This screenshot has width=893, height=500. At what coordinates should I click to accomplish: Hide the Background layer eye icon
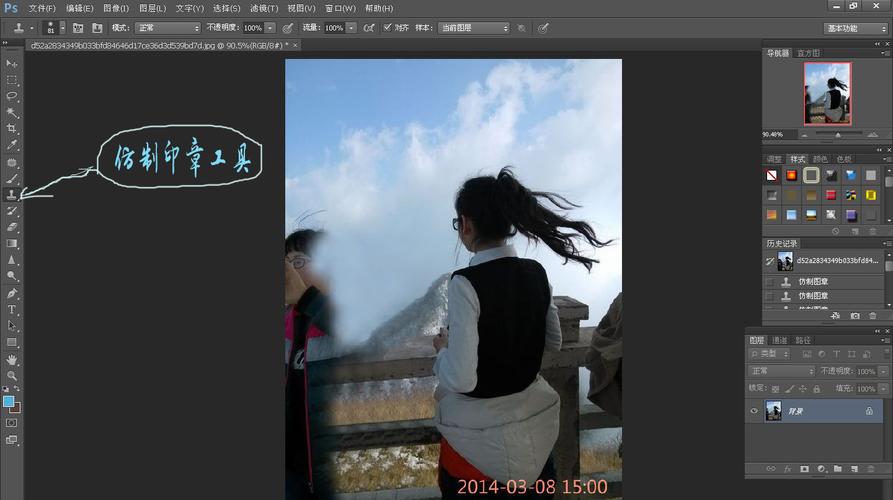754,411
